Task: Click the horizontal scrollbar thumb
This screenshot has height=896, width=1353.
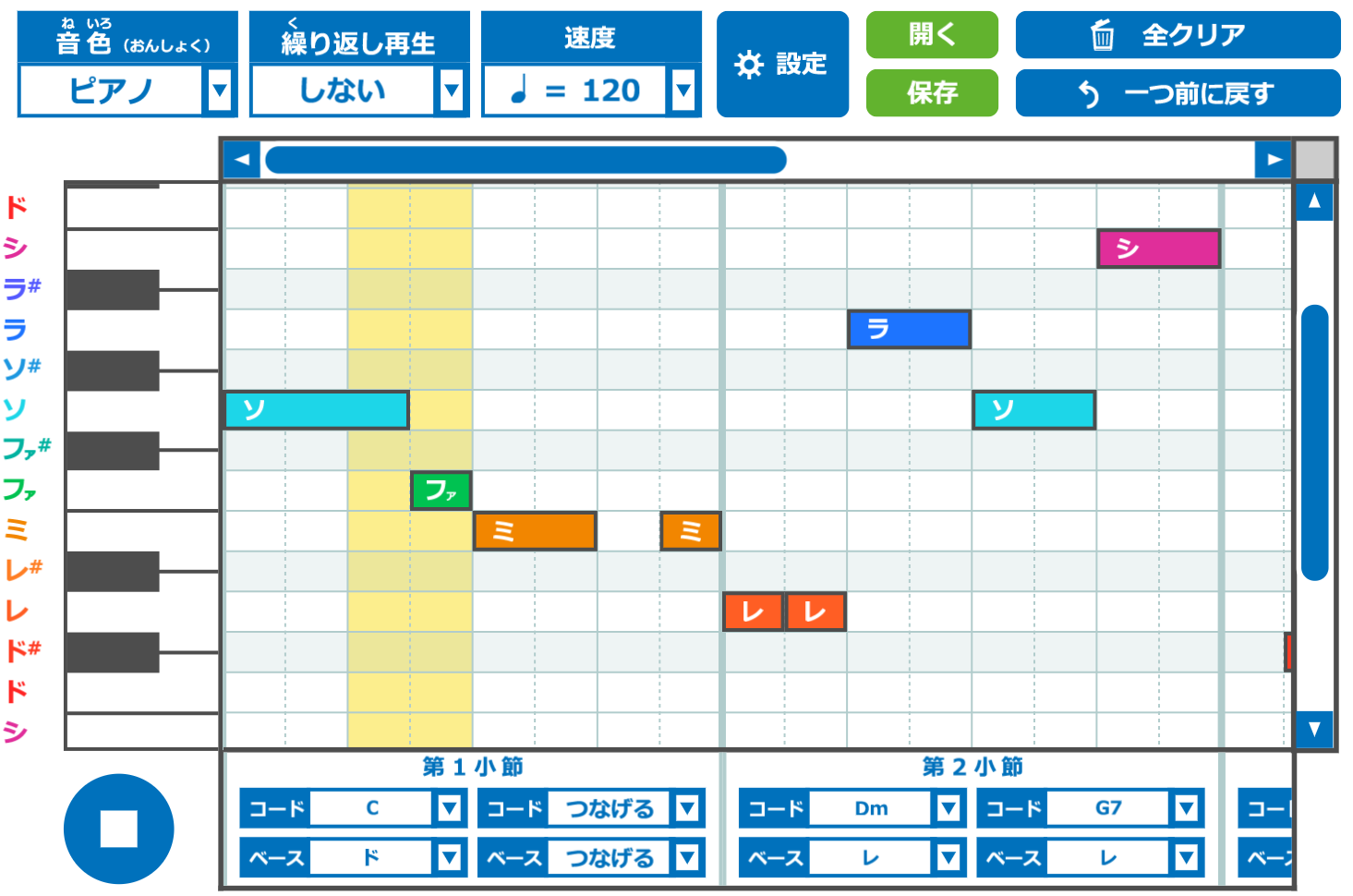Action: [525, 160]
